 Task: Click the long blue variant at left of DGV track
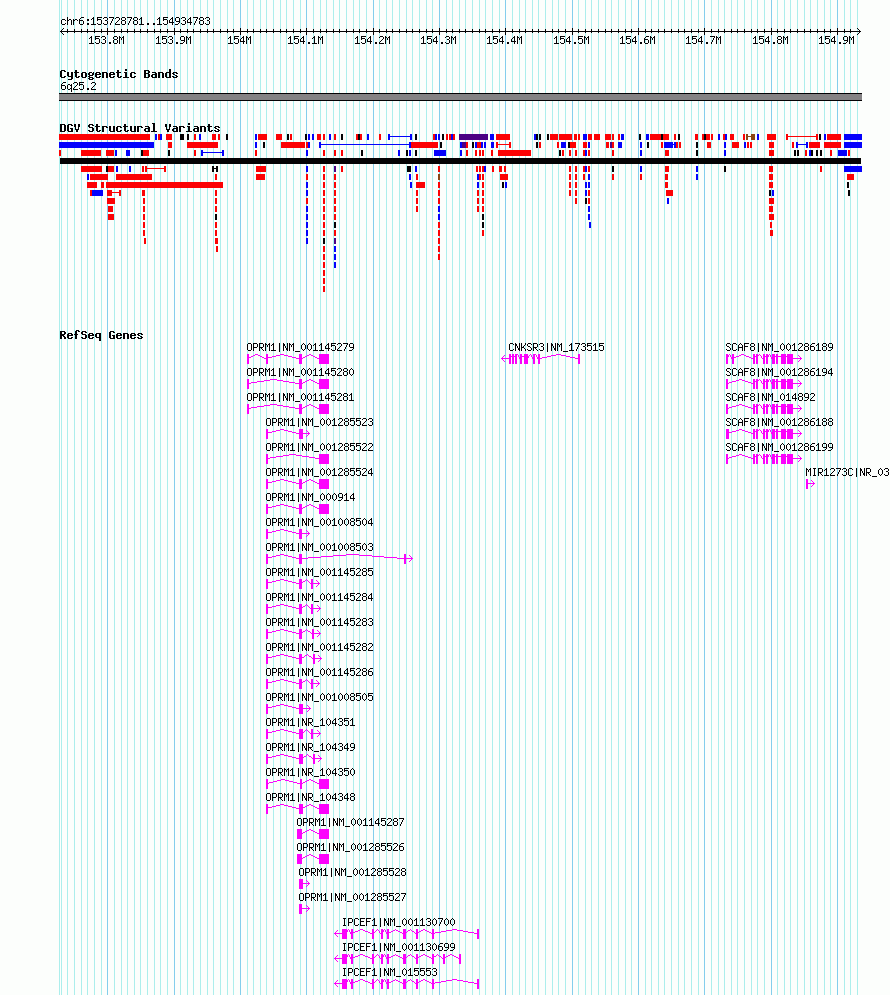tap(107, 145)
